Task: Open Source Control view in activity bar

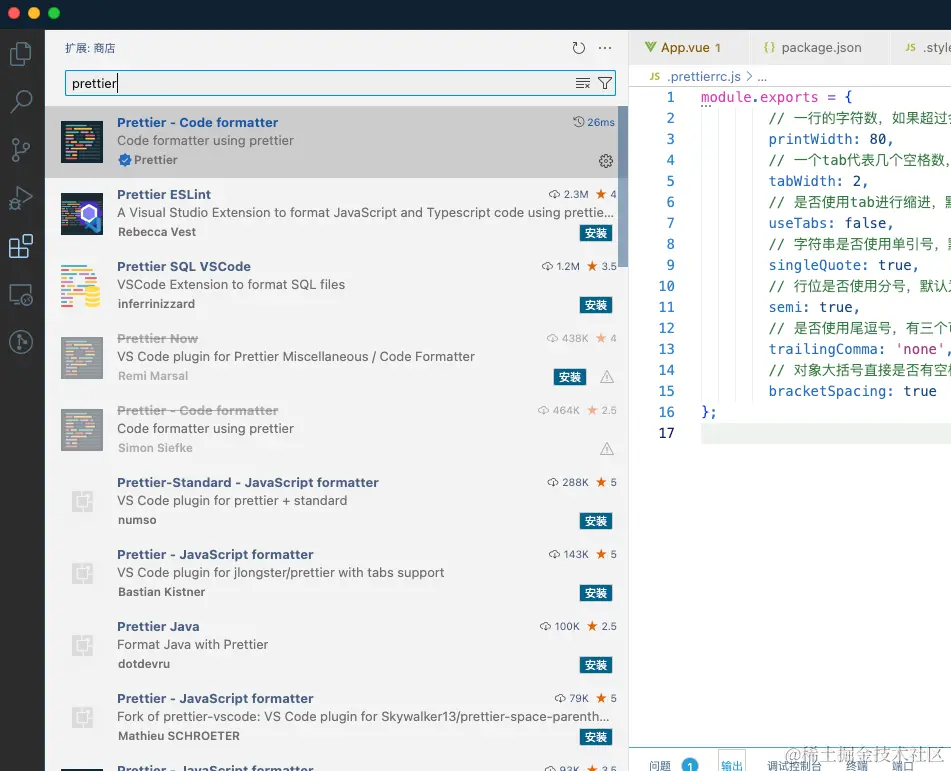Action: point(21,149)
